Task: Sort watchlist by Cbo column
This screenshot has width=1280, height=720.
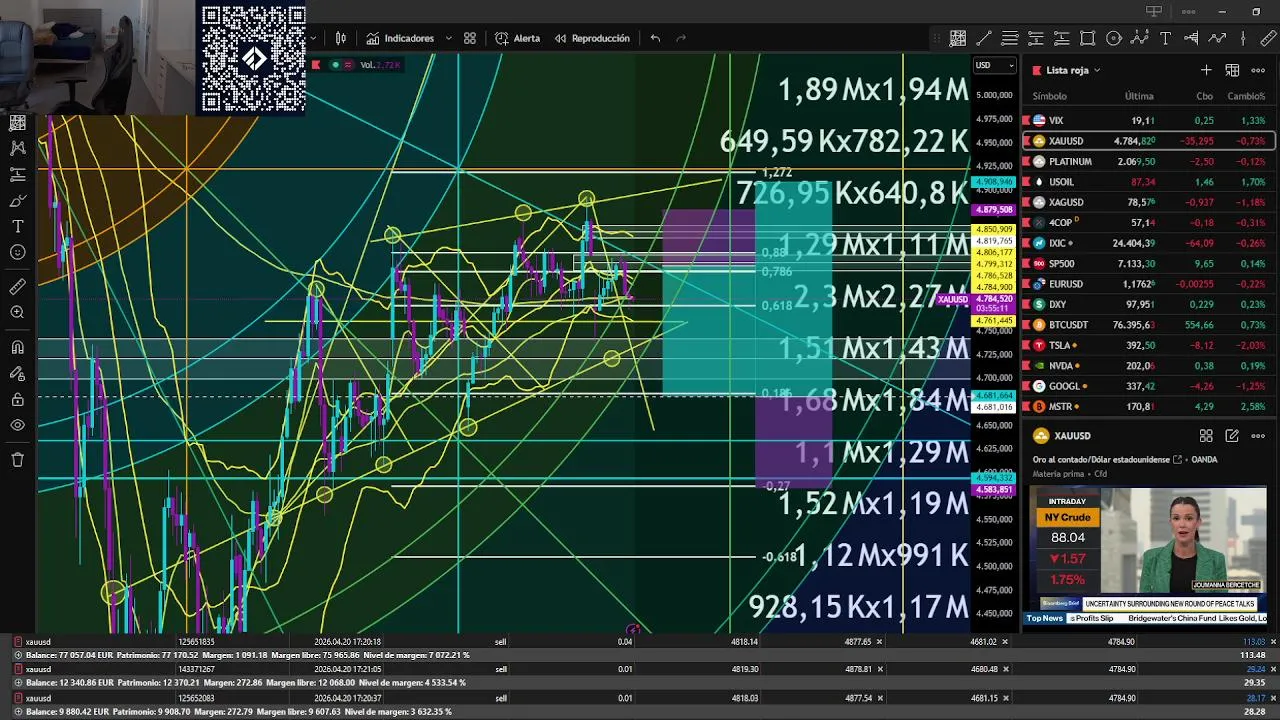Action: 1205,96
